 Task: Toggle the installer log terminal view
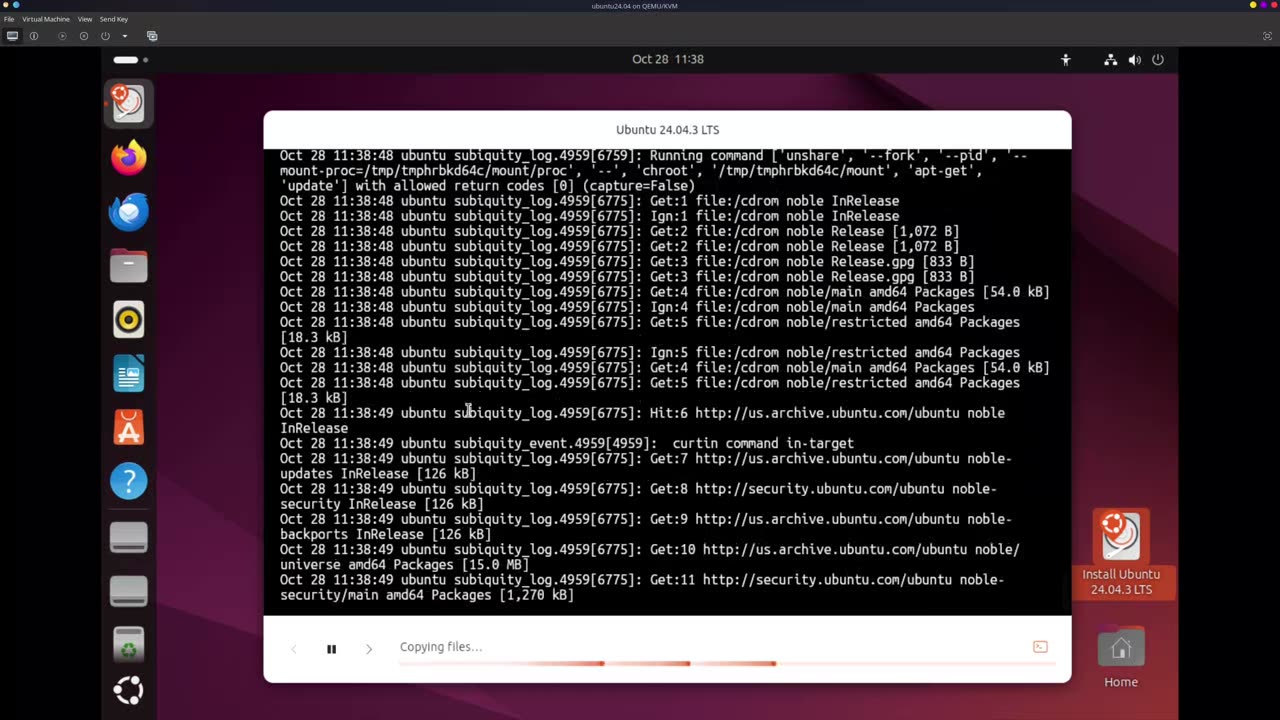pyautogui.click(x=1040, y=647)
